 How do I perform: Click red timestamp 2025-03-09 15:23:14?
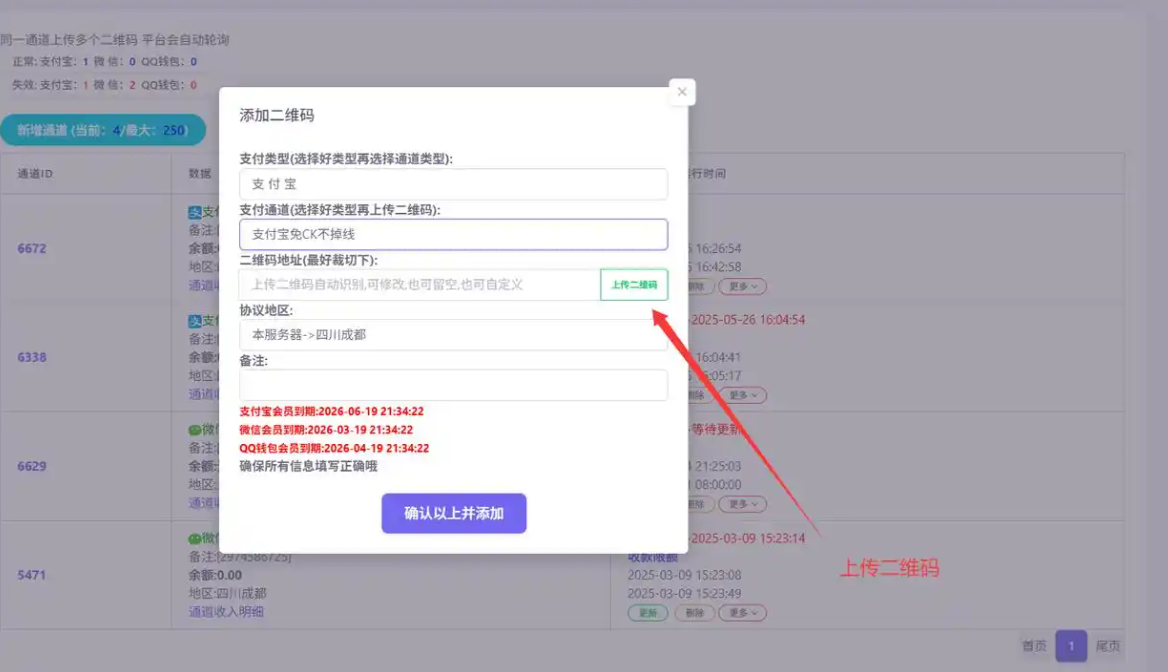[x=747, y=538]
